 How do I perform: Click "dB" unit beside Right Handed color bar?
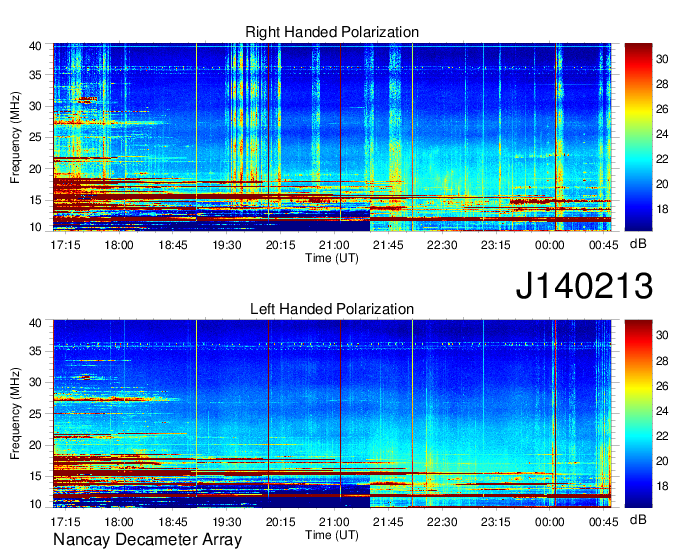pos(638,244)
